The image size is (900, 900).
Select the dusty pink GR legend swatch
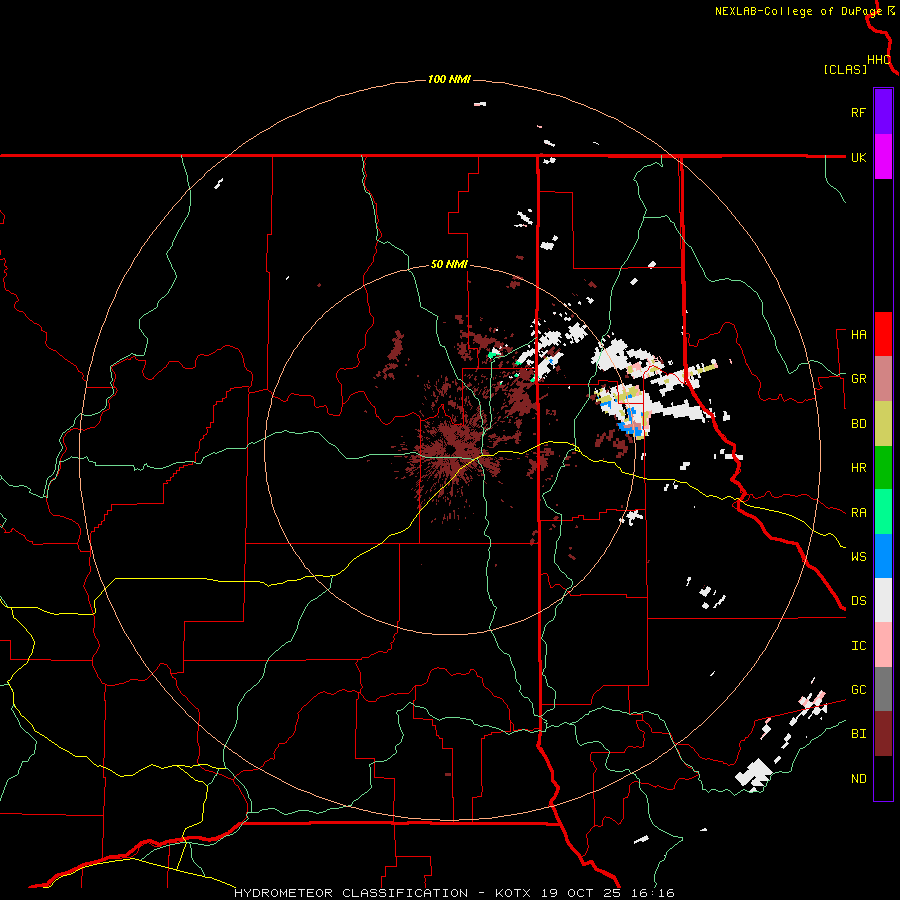pos(883,379)
